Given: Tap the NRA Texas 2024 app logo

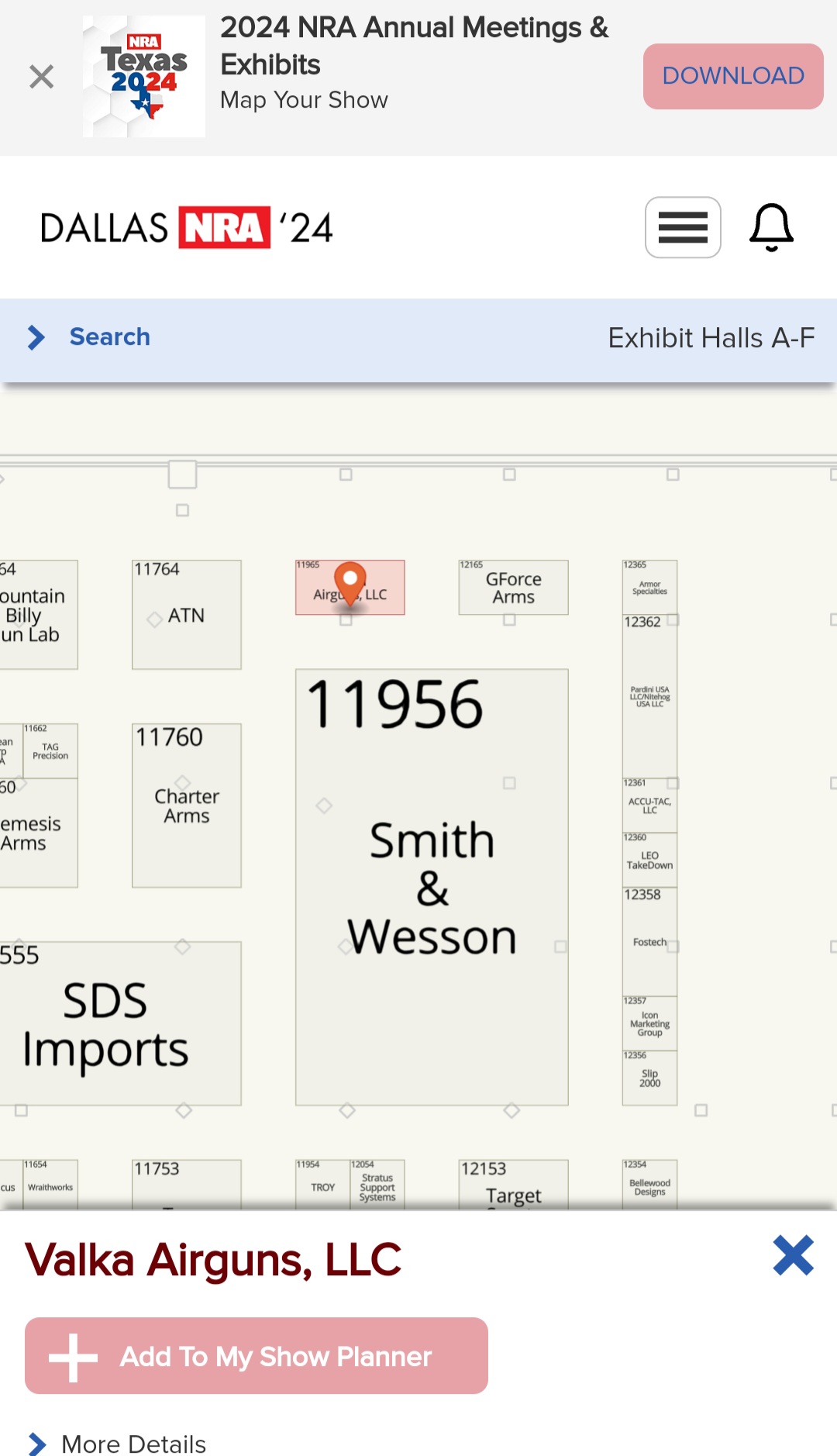Looking at the screenshot, I should click(144, 77).
